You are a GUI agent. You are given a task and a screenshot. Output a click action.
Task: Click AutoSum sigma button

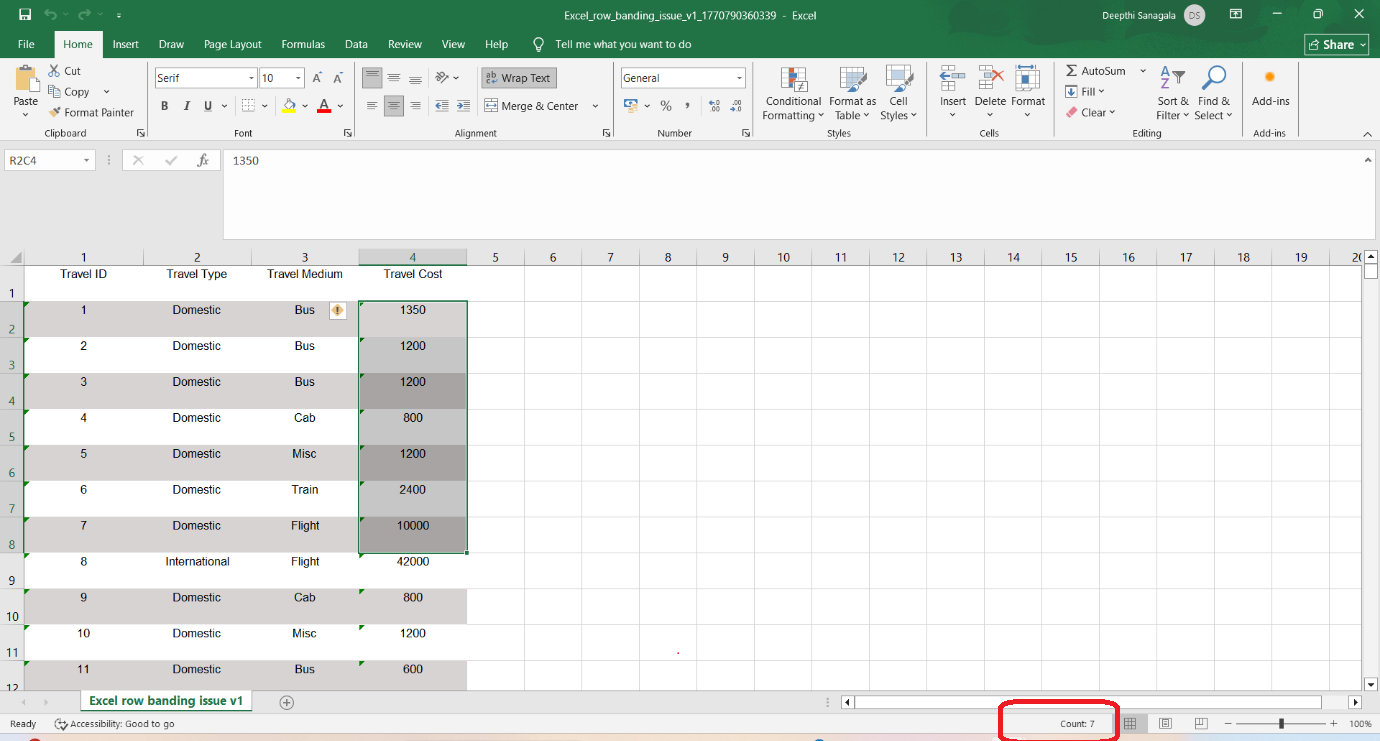[x=1095, y=71]
